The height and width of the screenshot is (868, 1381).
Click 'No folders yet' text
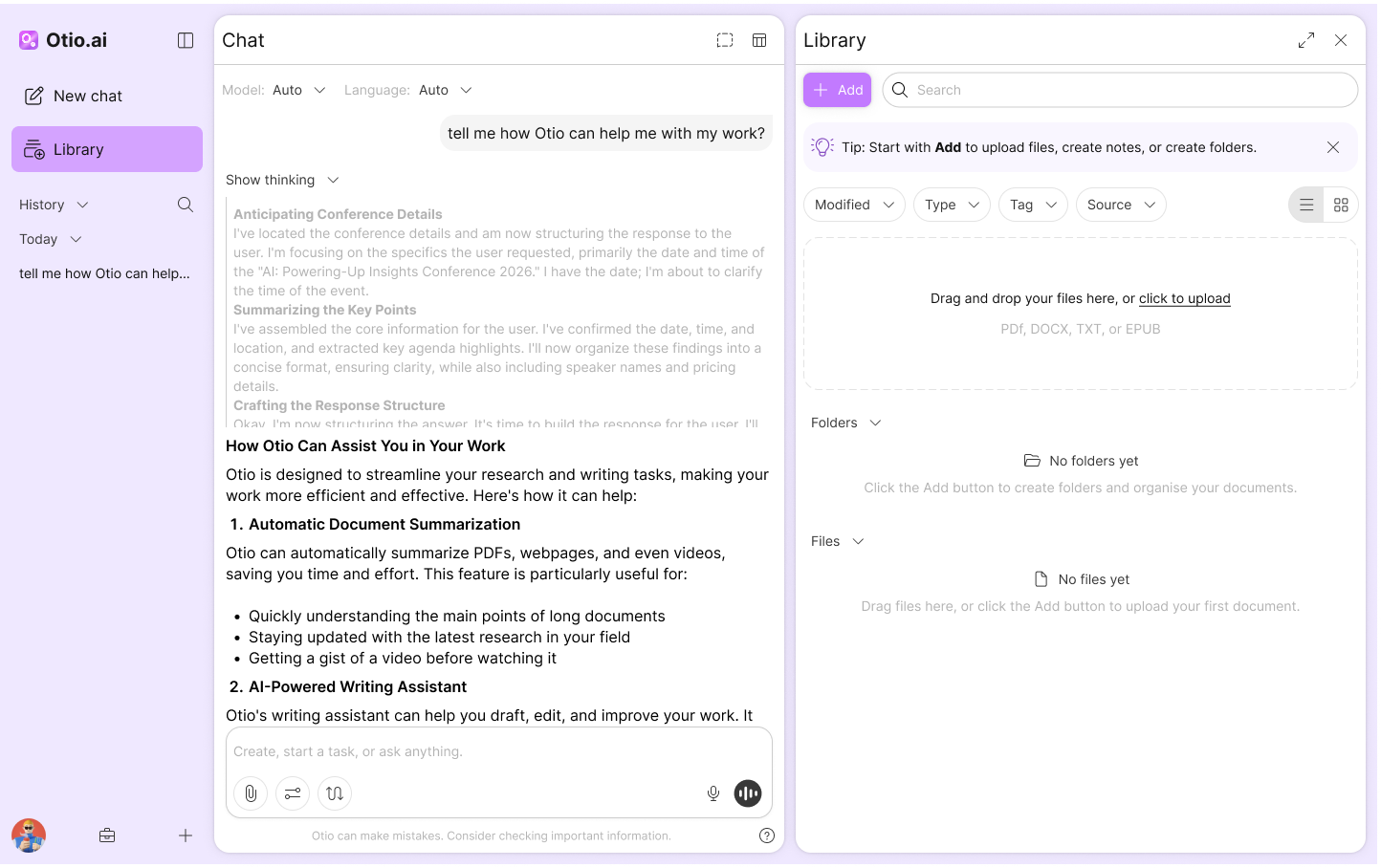(1093, 461)
